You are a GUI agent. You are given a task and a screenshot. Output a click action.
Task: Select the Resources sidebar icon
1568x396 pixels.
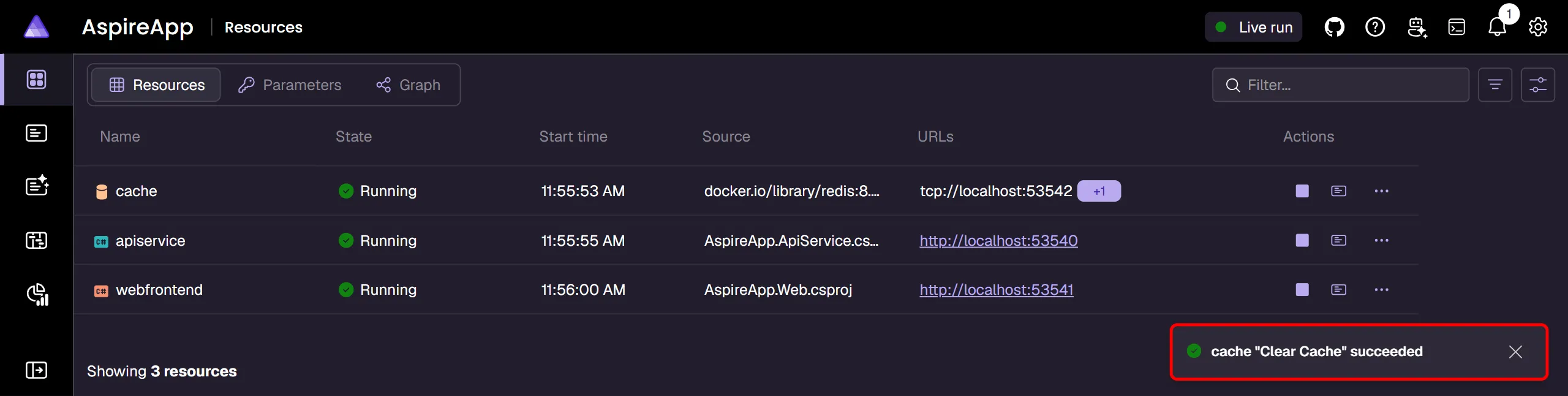pyautogui.click(x=37, y=79)
